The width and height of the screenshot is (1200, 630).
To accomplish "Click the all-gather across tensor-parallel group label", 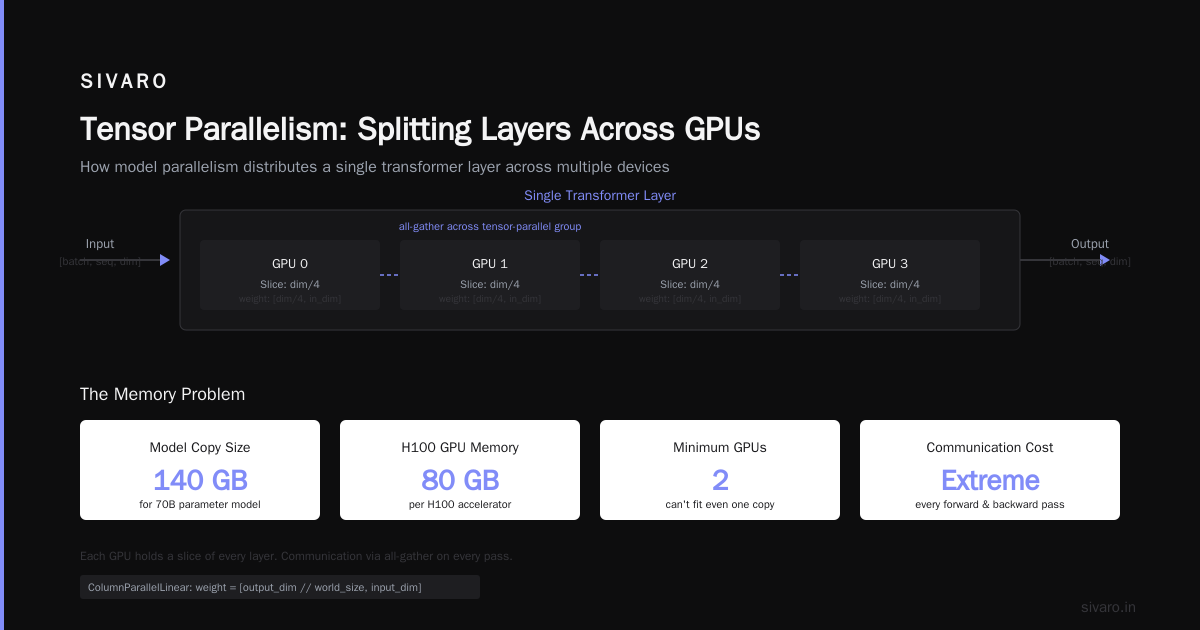I will coord(490,227).
